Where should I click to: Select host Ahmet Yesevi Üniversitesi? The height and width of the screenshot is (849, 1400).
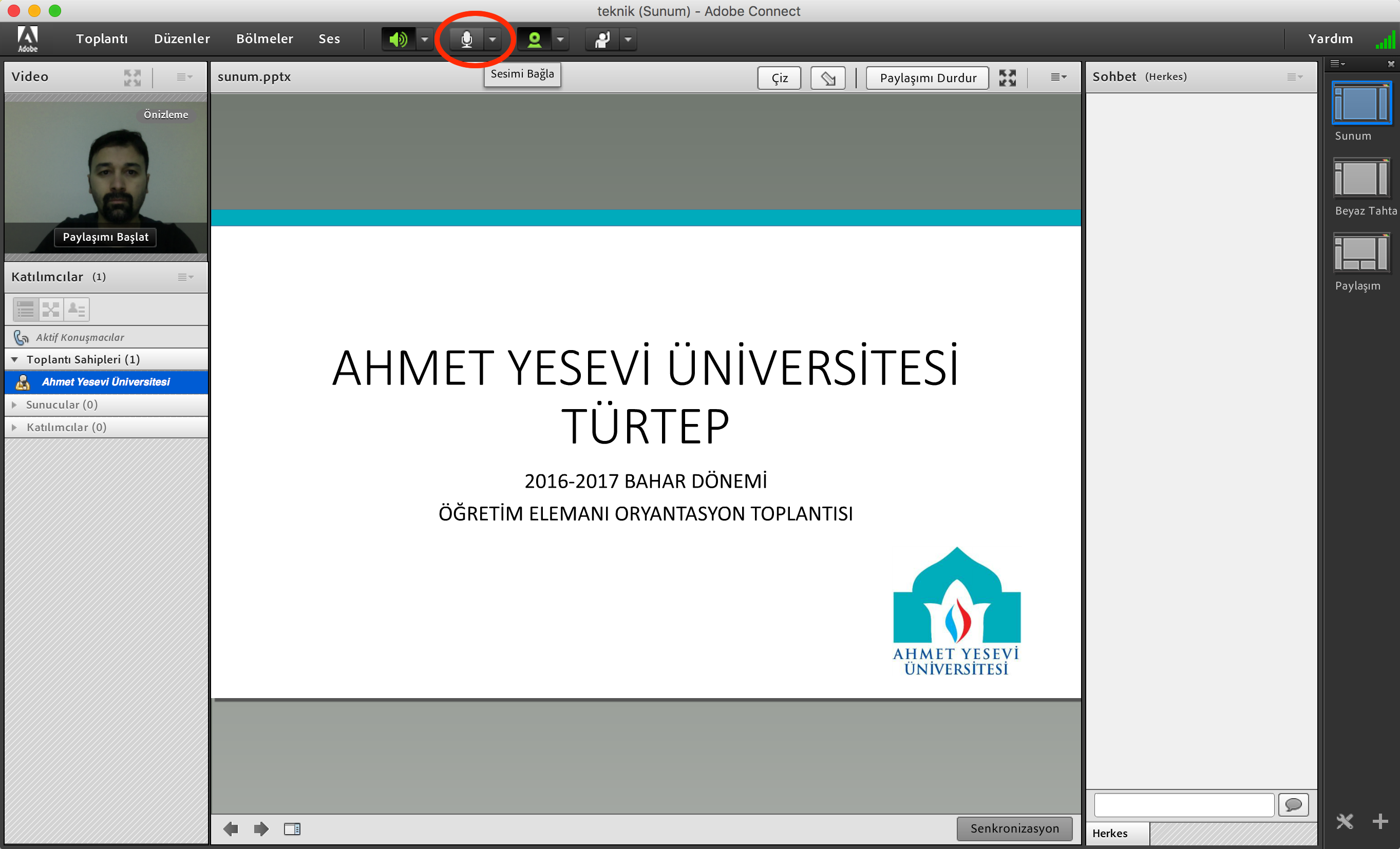tap(106, 382)
